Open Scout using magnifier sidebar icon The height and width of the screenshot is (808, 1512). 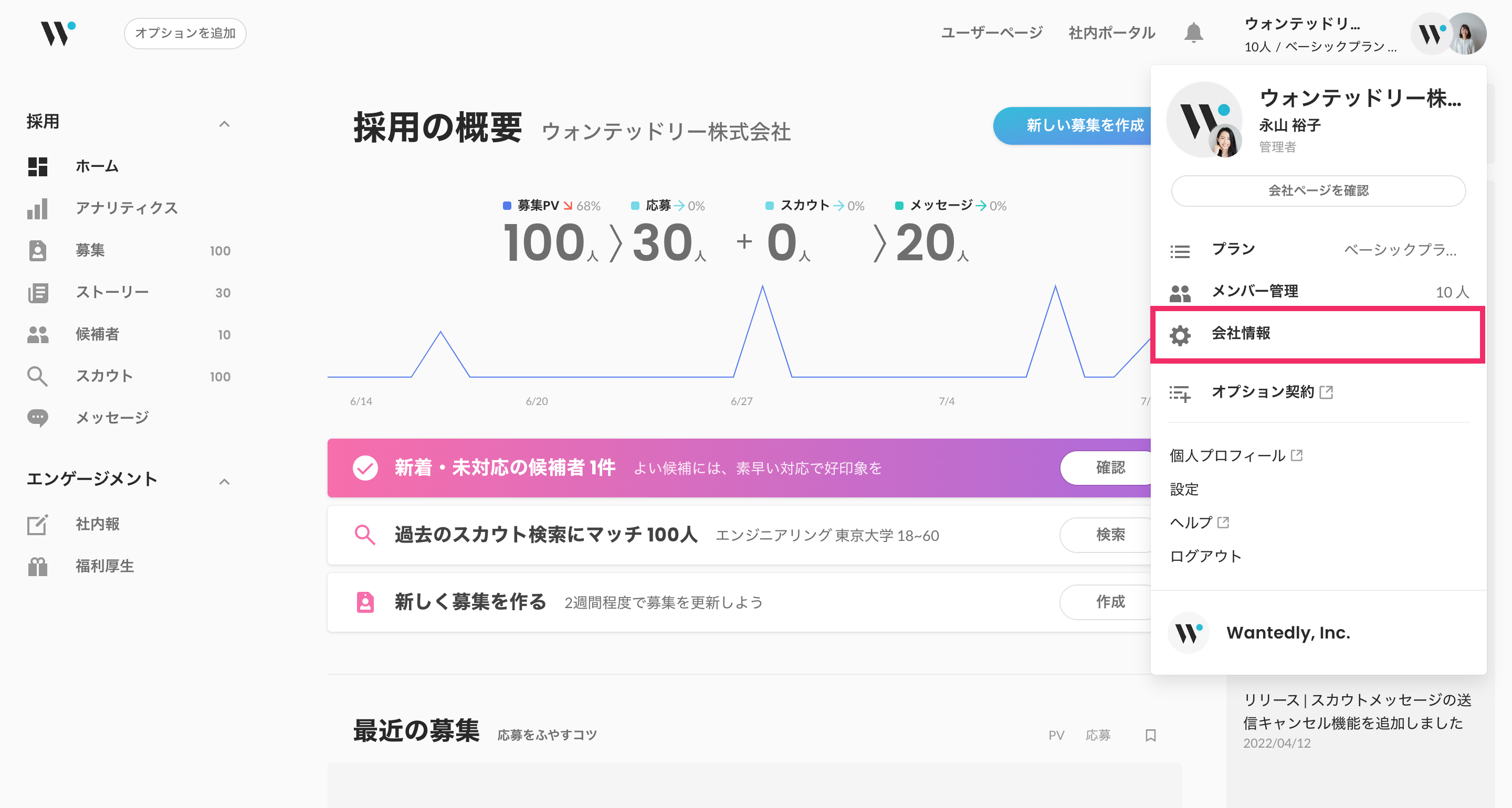(38, 376)
